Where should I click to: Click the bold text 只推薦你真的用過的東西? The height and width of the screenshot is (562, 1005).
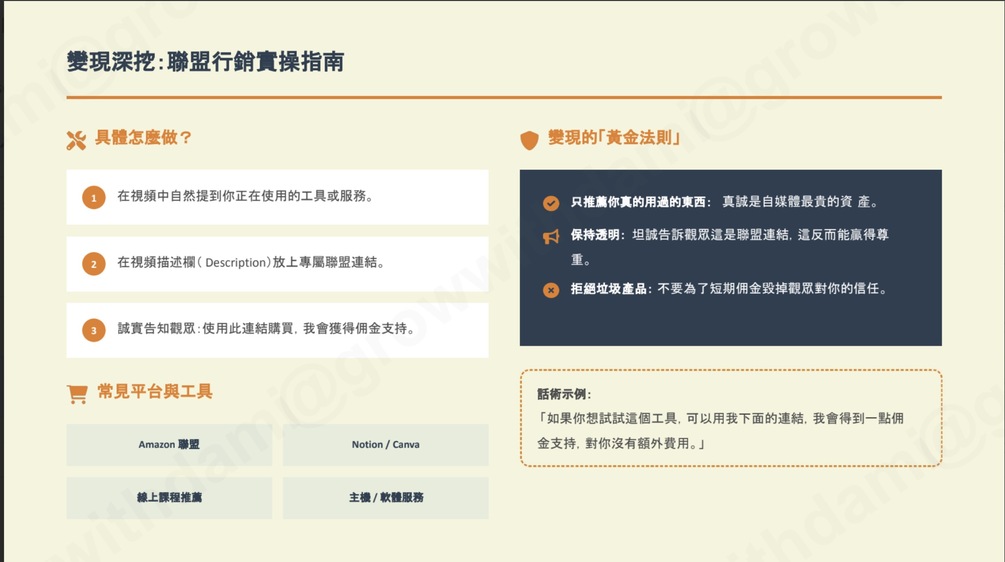pos(638,202)
